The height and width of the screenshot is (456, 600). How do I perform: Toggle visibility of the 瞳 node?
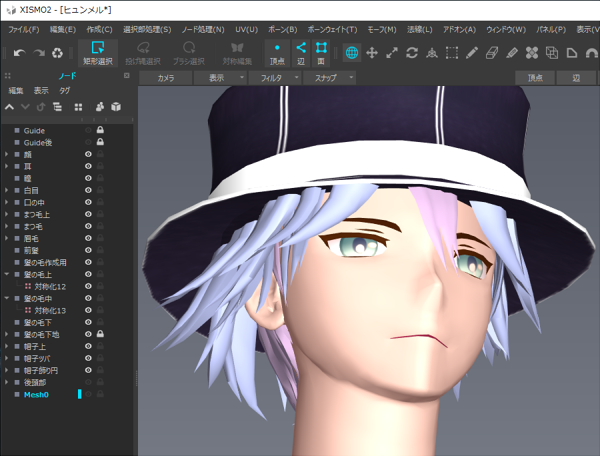[x=88, y=178]
